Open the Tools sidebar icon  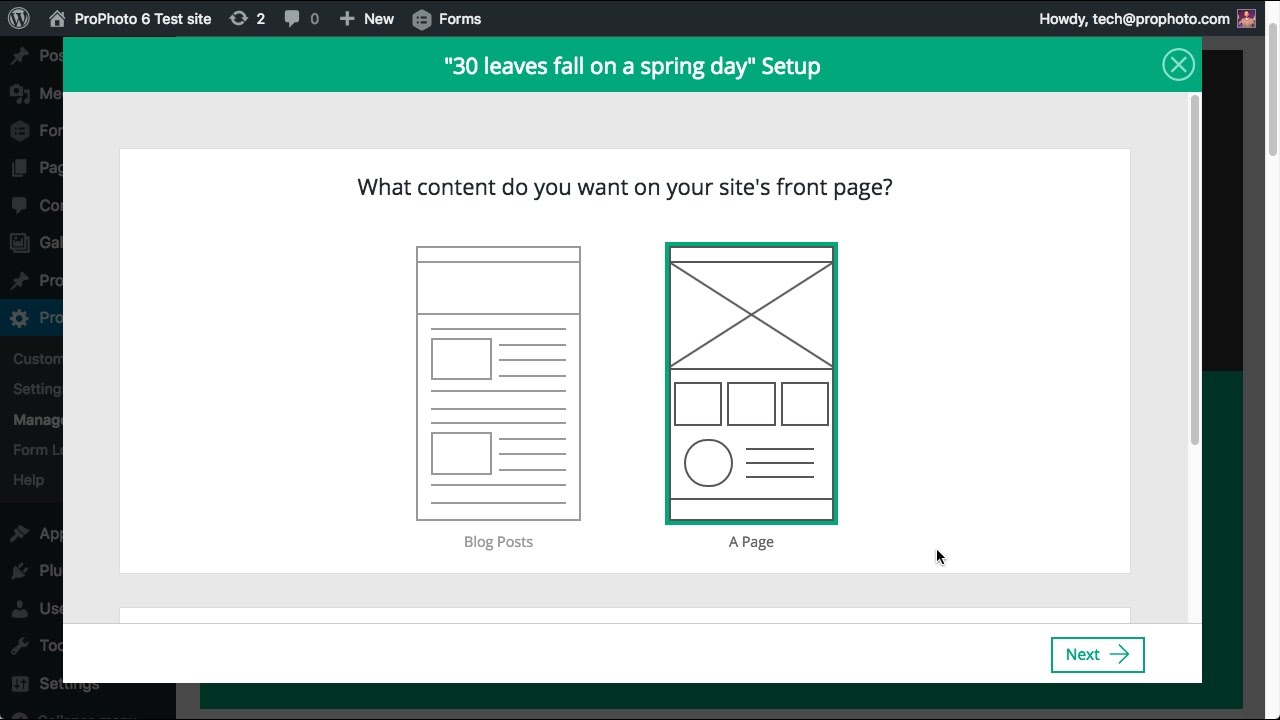19,645
